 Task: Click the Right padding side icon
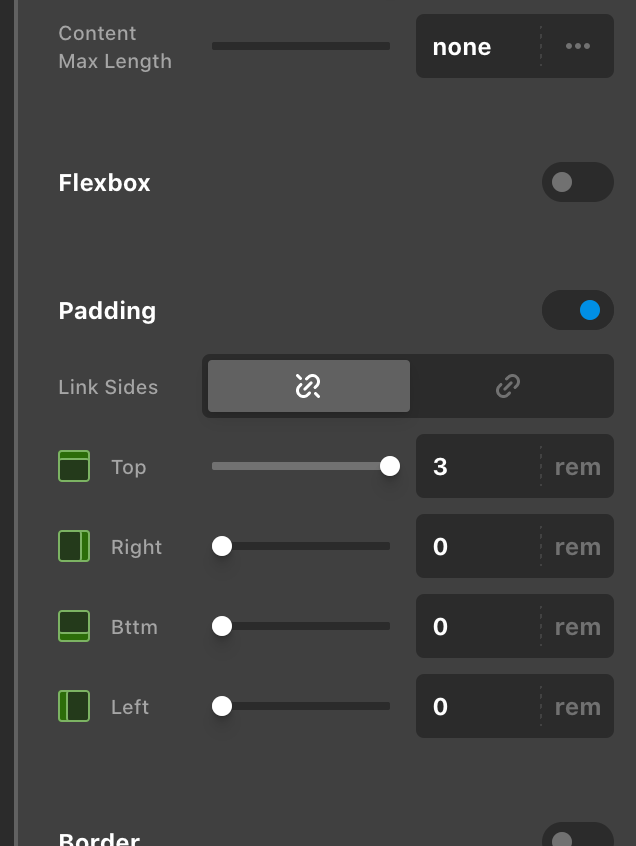click(x=74, y=546)
